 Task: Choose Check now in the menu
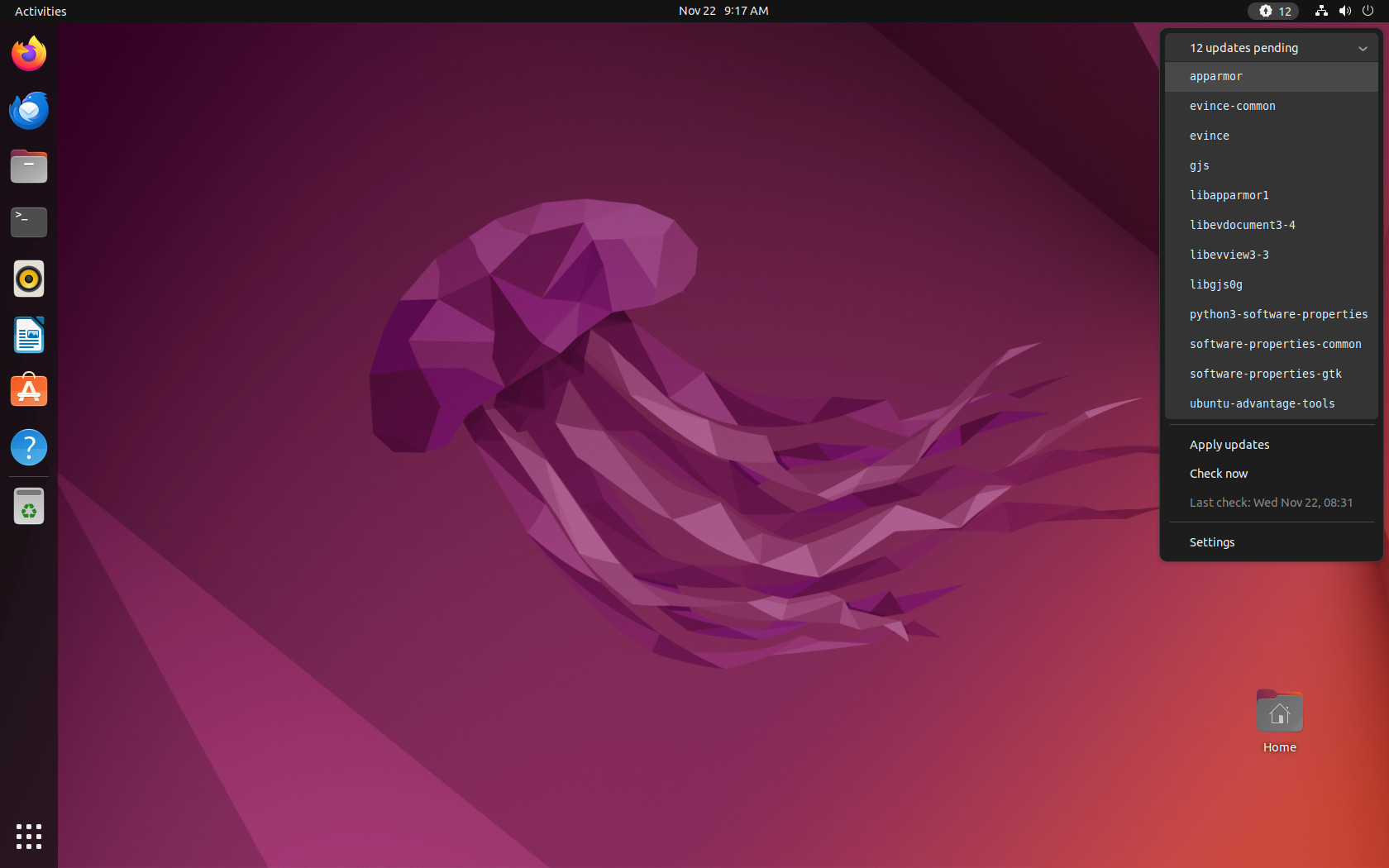point(1272,474)
